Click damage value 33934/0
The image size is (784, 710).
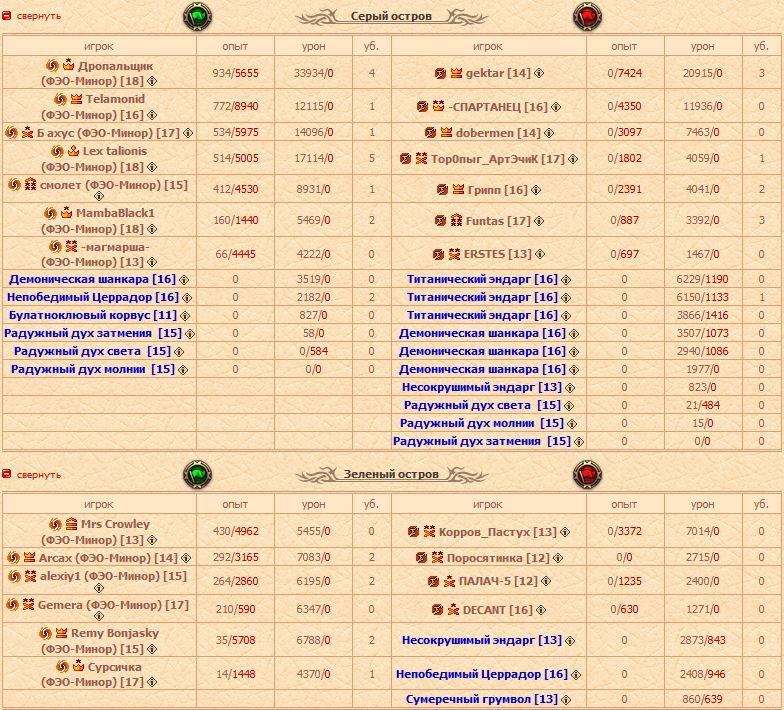(313, 73)
